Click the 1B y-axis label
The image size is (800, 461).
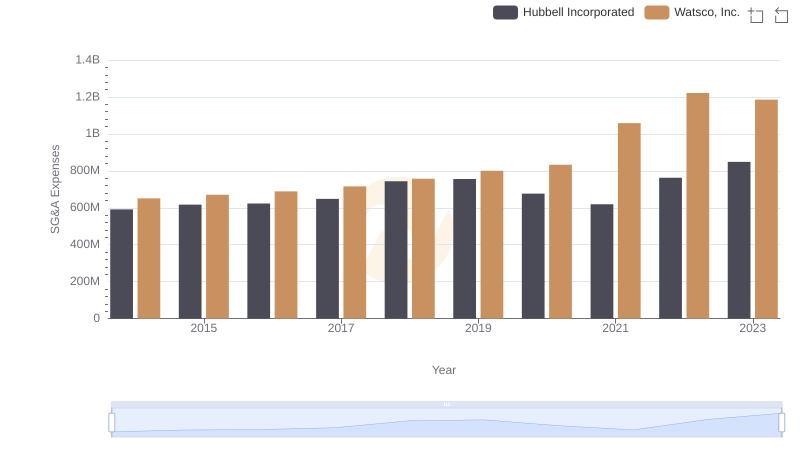[x=92, y=134]
